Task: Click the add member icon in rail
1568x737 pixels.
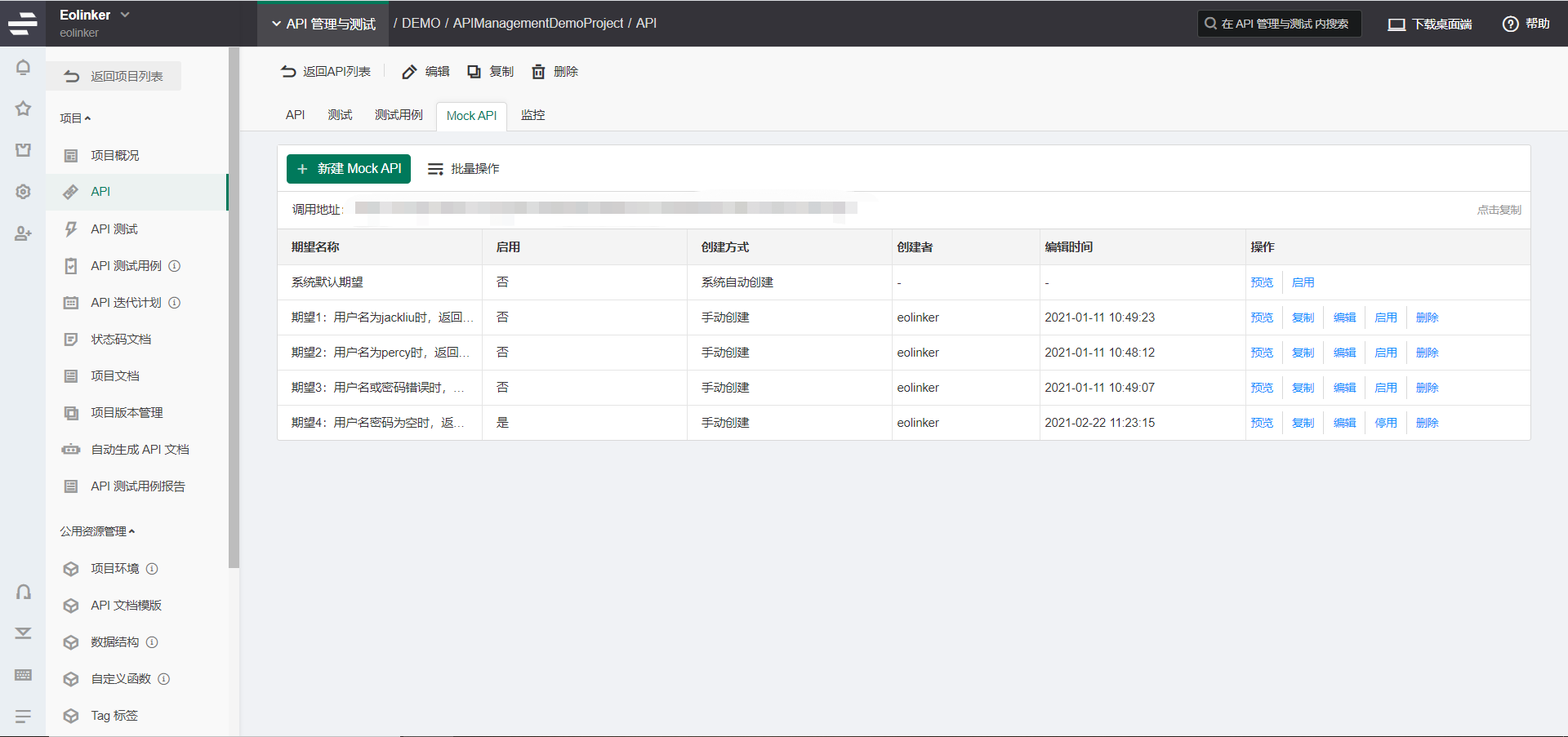Action: pos(23,234)
